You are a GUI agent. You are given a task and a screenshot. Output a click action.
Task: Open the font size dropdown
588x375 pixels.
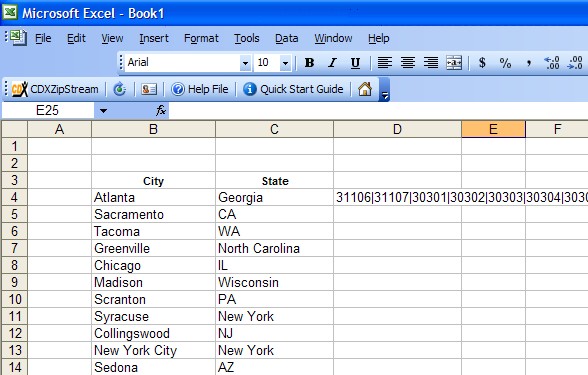click(x=285, y=63)
